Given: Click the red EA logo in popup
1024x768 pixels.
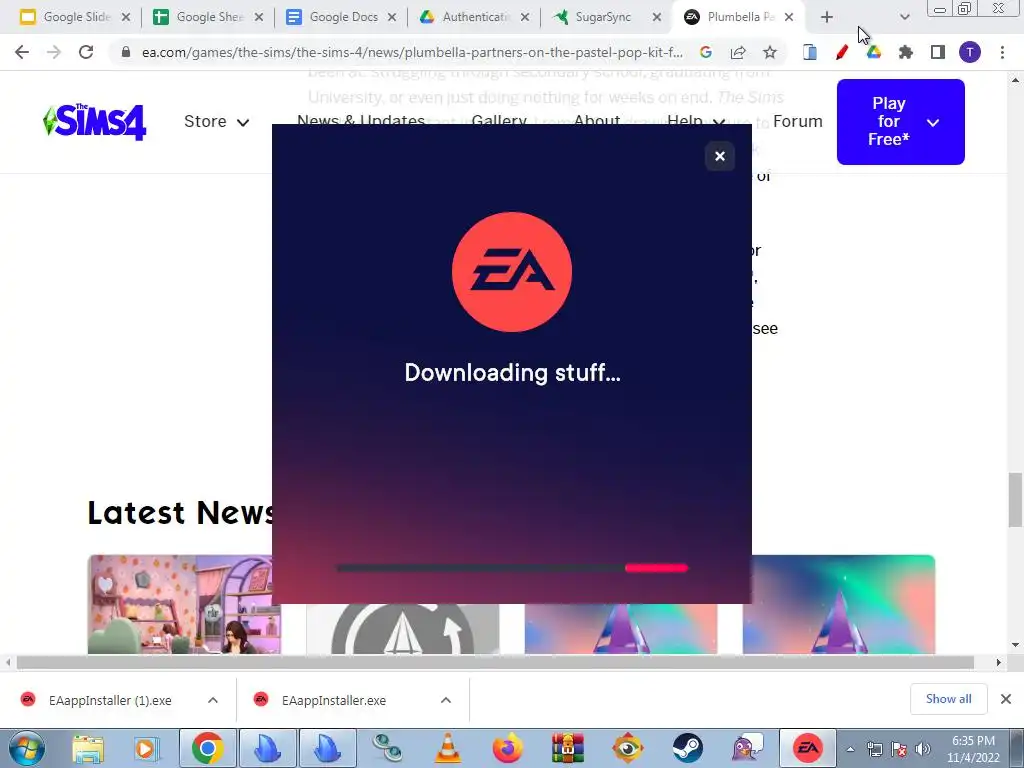Looking at the screenshot, I should coord(512,272).
